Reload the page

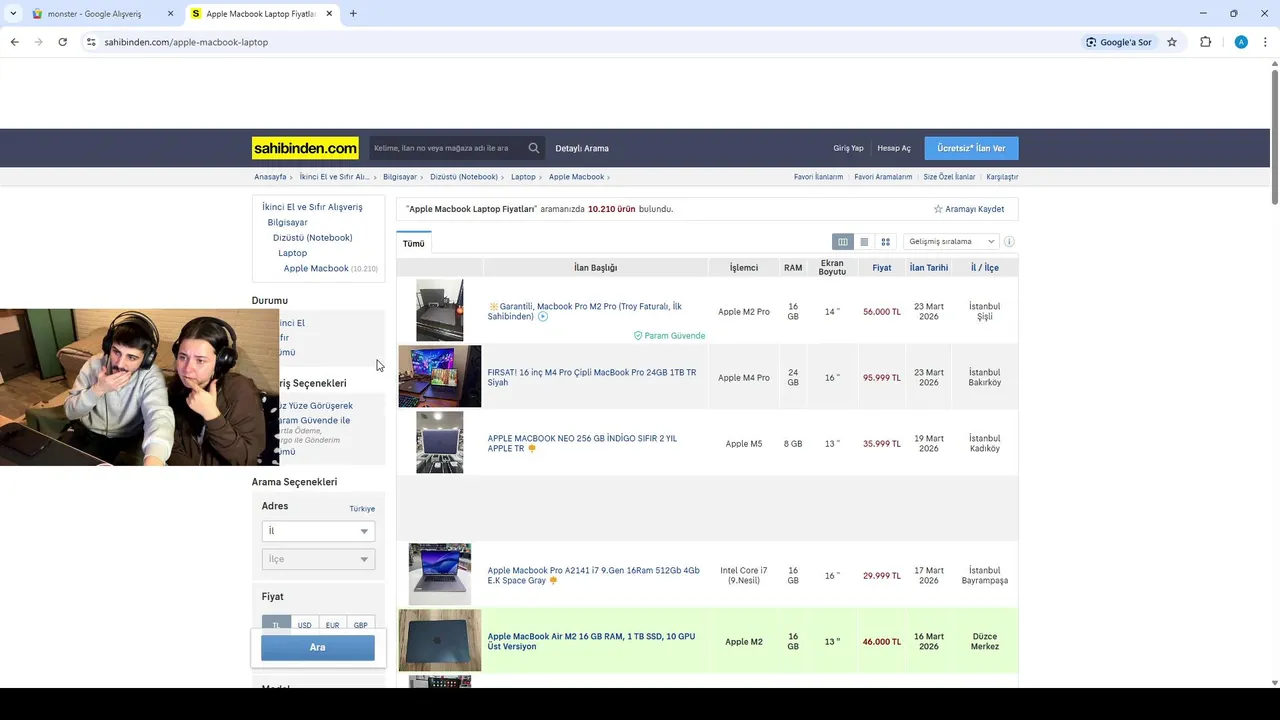click(x=62, y=42)
